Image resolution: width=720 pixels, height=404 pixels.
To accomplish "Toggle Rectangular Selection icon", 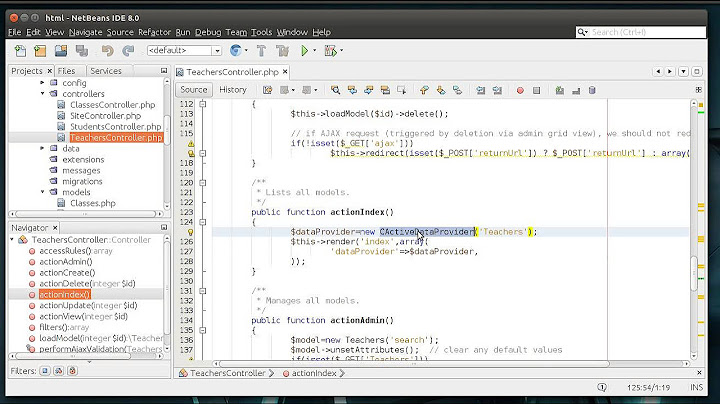I will 402,90.
